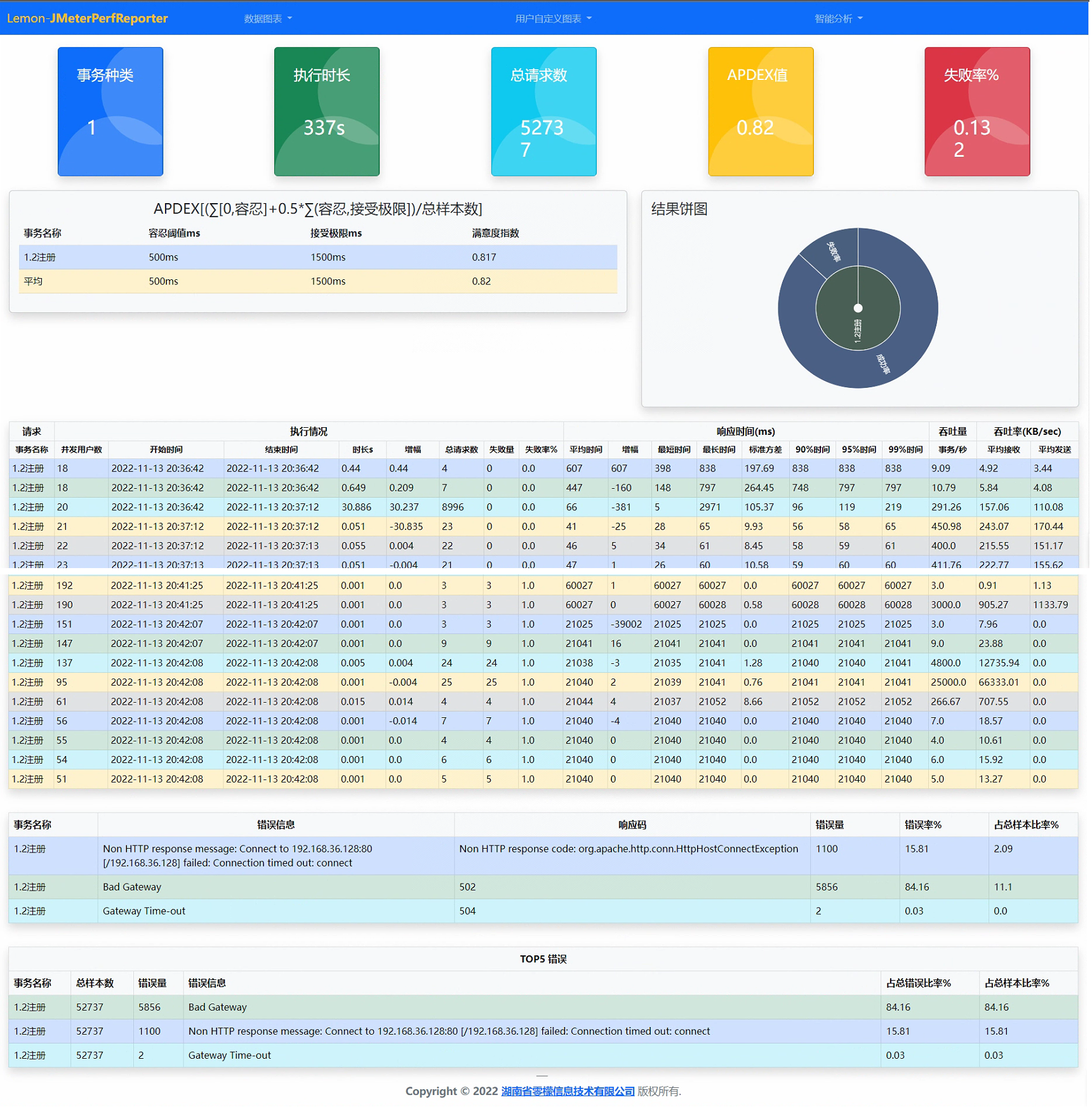Select the row with 192 concurrent users

tap(543, 585)
